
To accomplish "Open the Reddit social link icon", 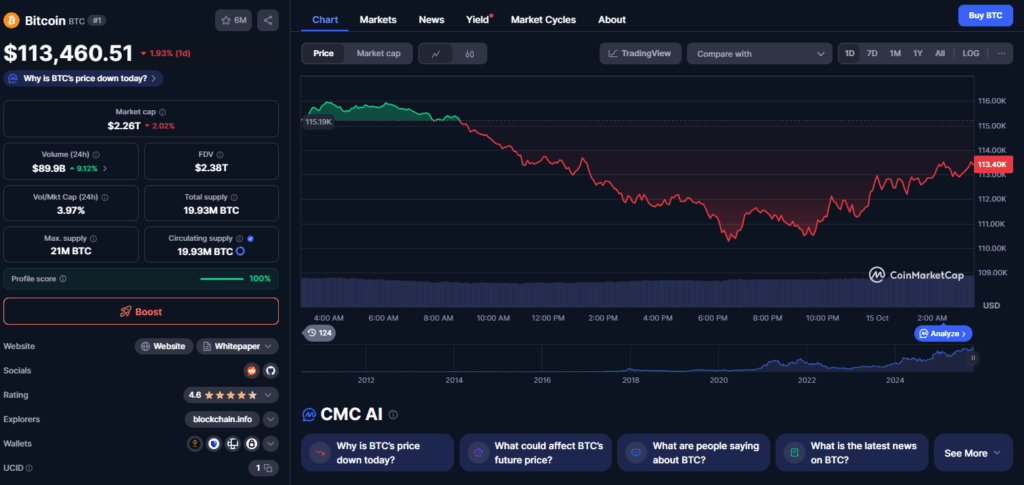I will pos(252,370).
